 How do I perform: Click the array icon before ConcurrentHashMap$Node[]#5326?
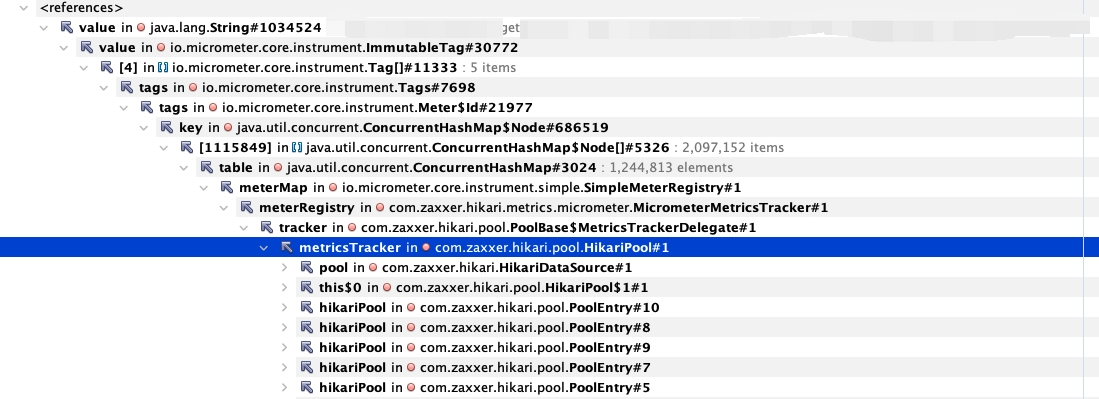[296, 148]
